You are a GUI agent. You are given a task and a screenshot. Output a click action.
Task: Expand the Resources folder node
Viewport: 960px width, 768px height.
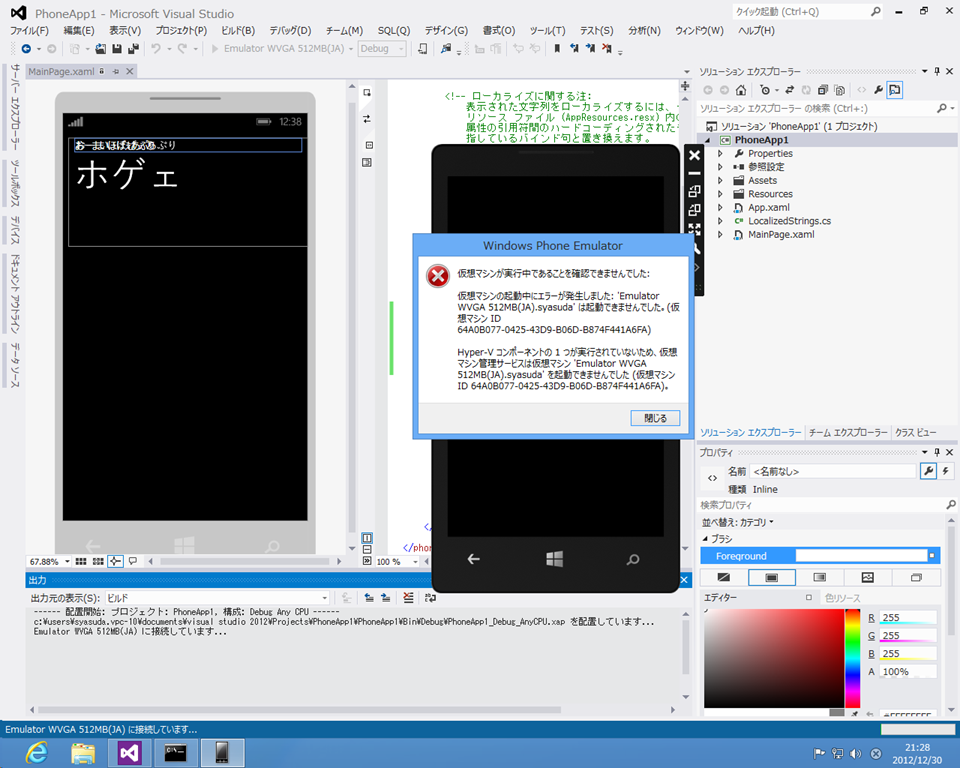tap(720, 194)
